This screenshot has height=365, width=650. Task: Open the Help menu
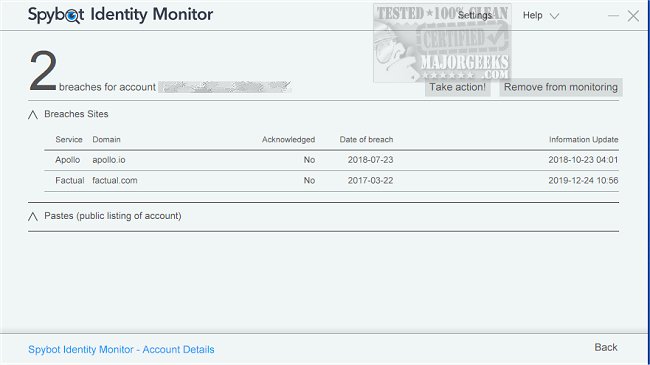point(532,15)
